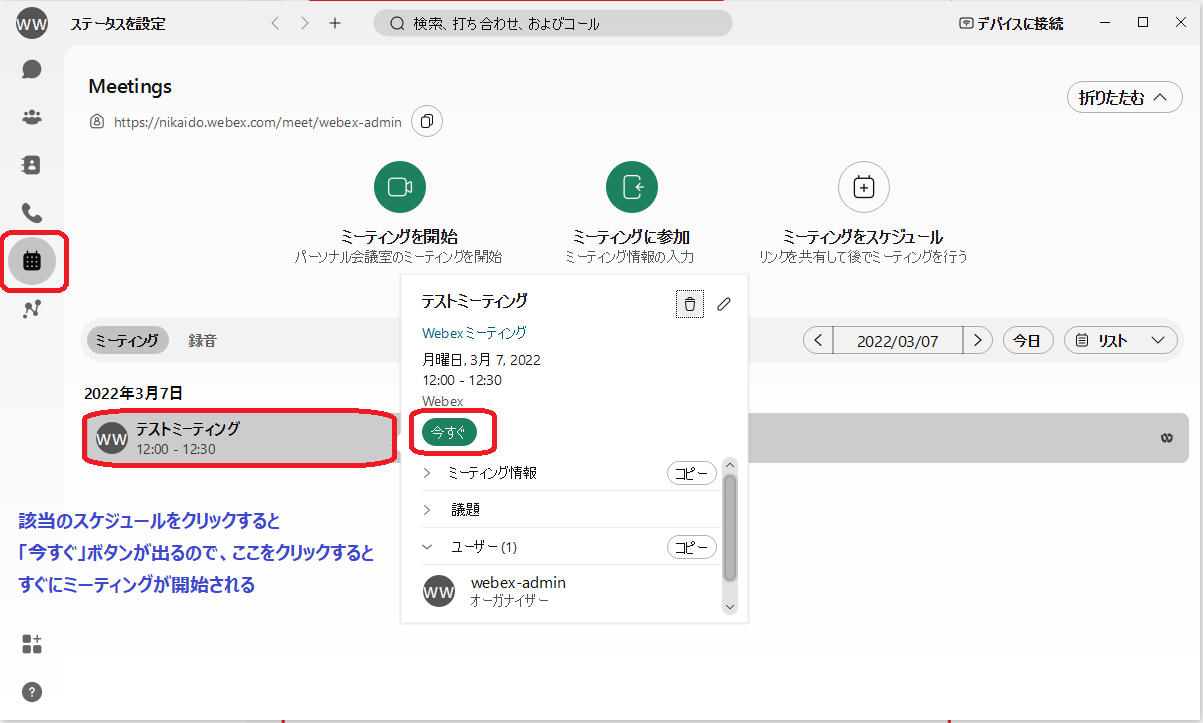Click the WW profile avatar at top

pos(32,24)
